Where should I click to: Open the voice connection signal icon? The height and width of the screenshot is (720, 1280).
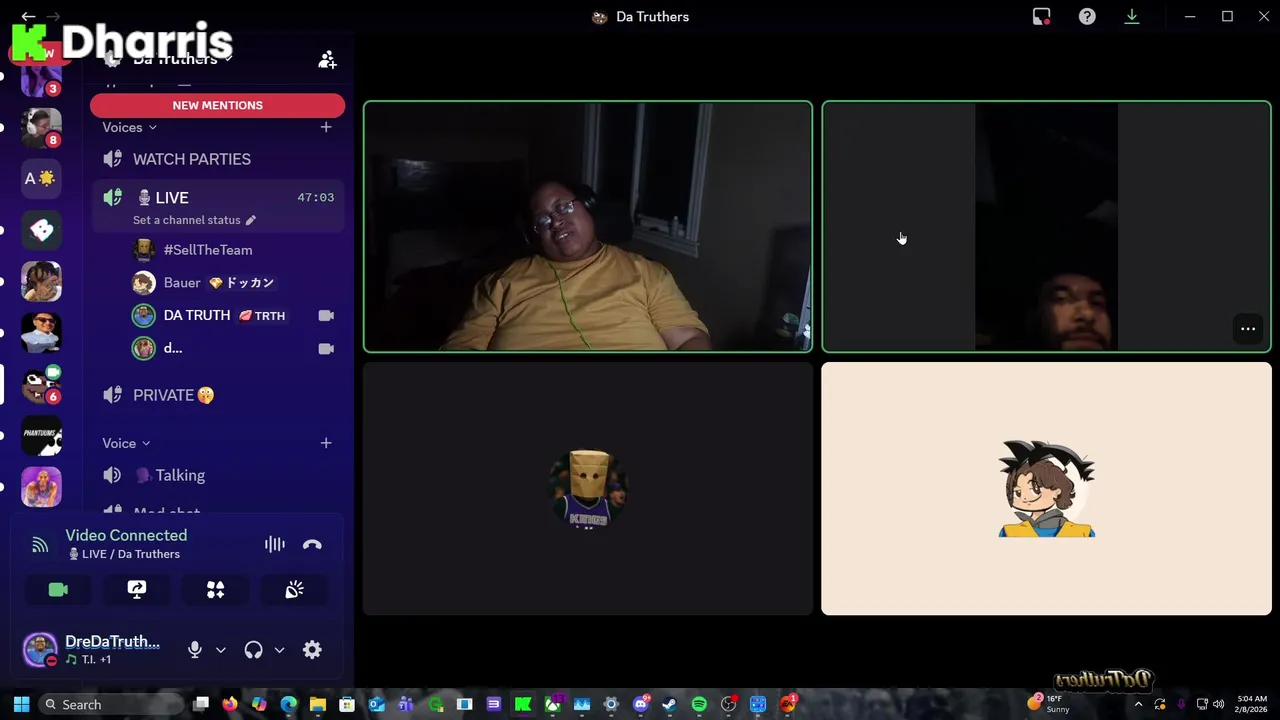(40, 545)
